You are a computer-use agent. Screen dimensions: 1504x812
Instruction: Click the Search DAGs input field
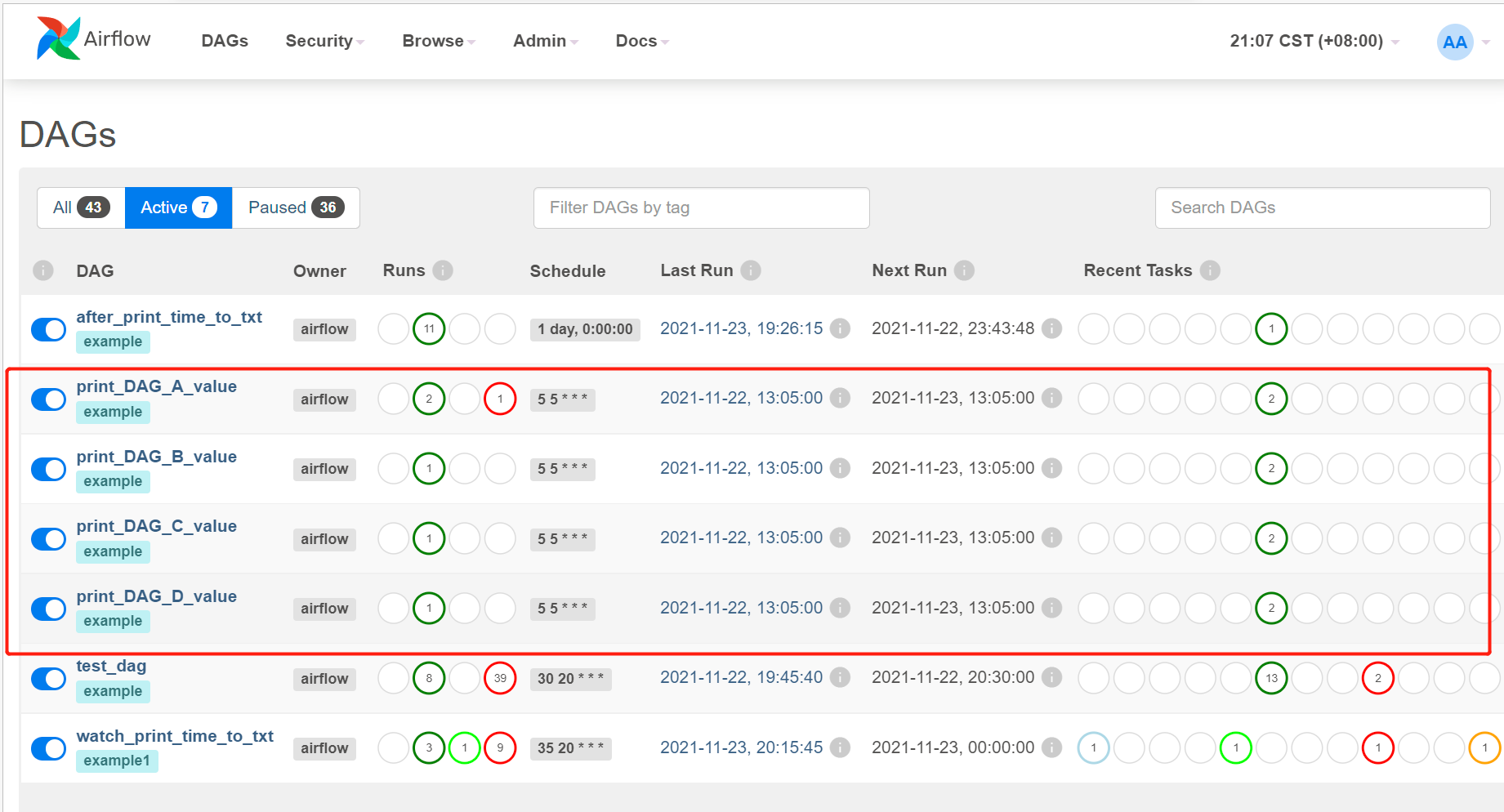pyautogui.click(x=1322, y=207)
